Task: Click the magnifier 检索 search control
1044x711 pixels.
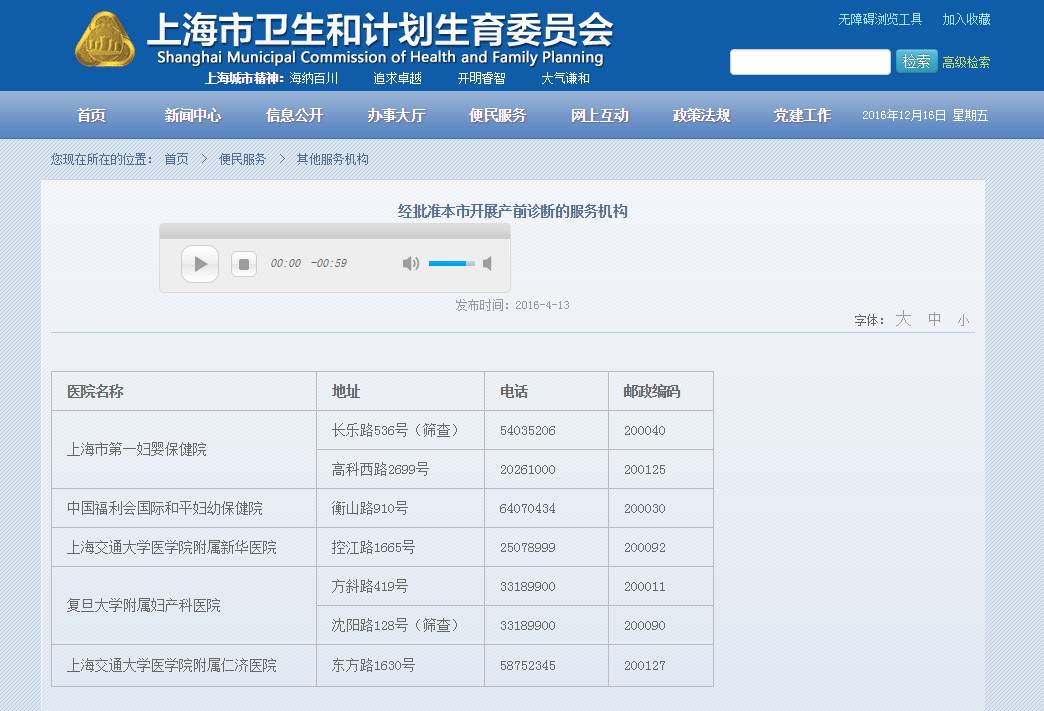Action: (916, 61)
